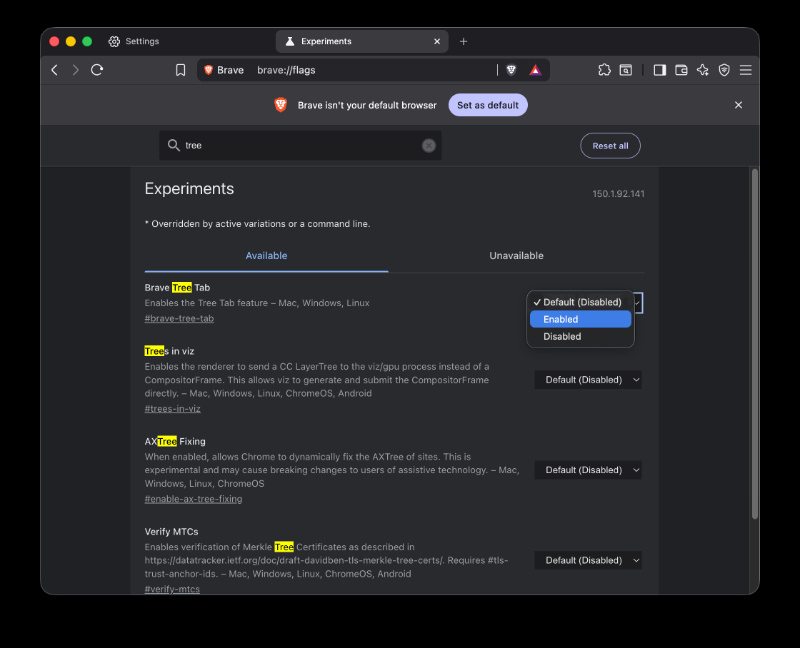Click the Verify MTCs flag title

point(171,532)
